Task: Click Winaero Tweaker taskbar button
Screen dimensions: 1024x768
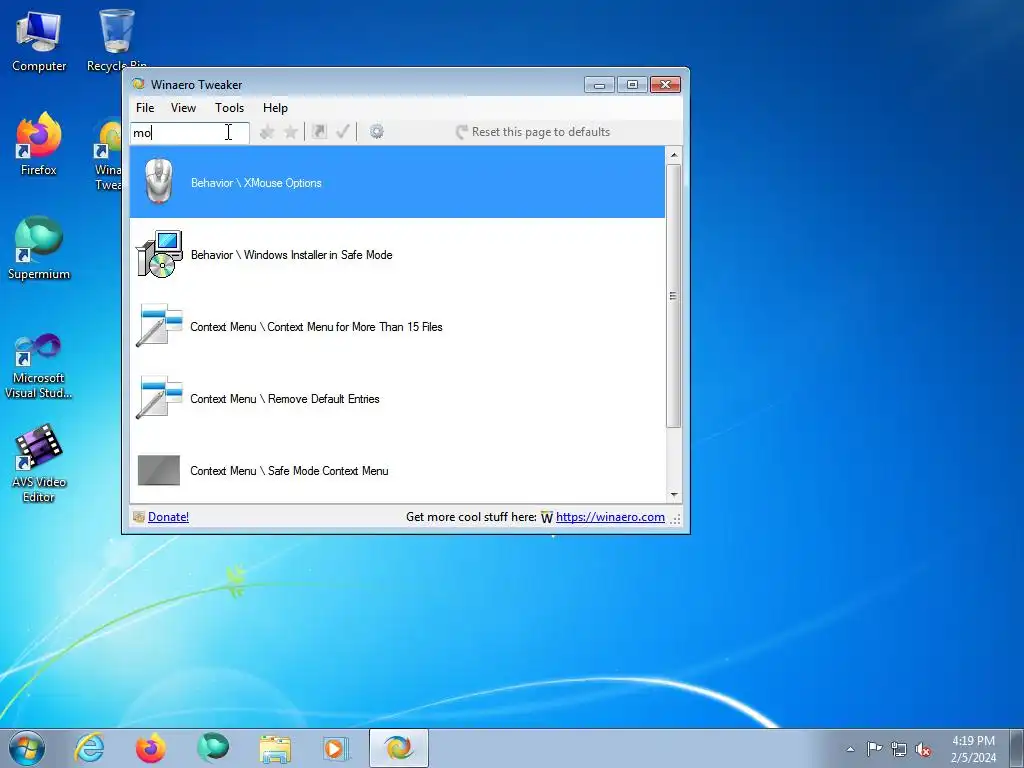Action: tap(399, 748)
